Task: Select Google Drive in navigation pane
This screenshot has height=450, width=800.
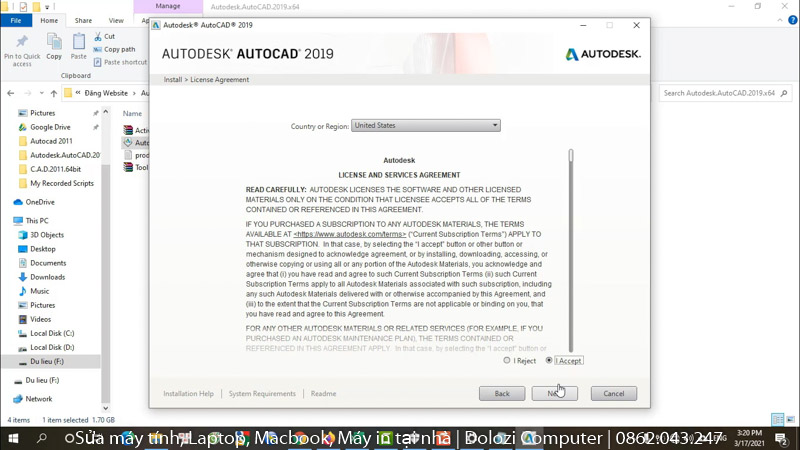Action: (50, 127)
